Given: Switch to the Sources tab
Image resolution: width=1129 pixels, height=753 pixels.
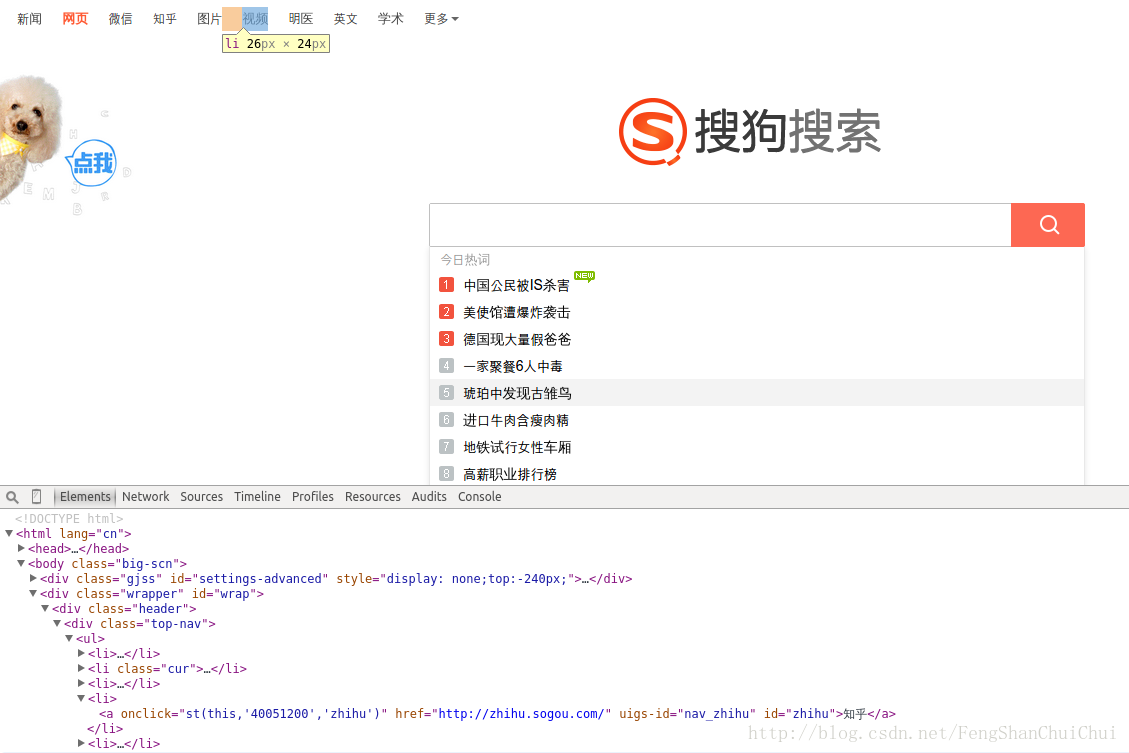Looking at the screenshot, I should pyautogui.click(x=202, y=497).
